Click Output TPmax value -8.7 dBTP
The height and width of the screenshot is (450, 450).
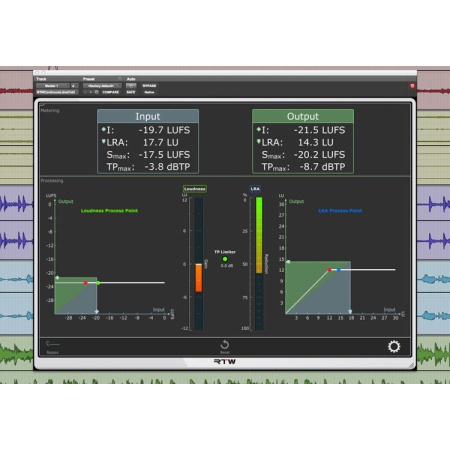pos(322,167)
